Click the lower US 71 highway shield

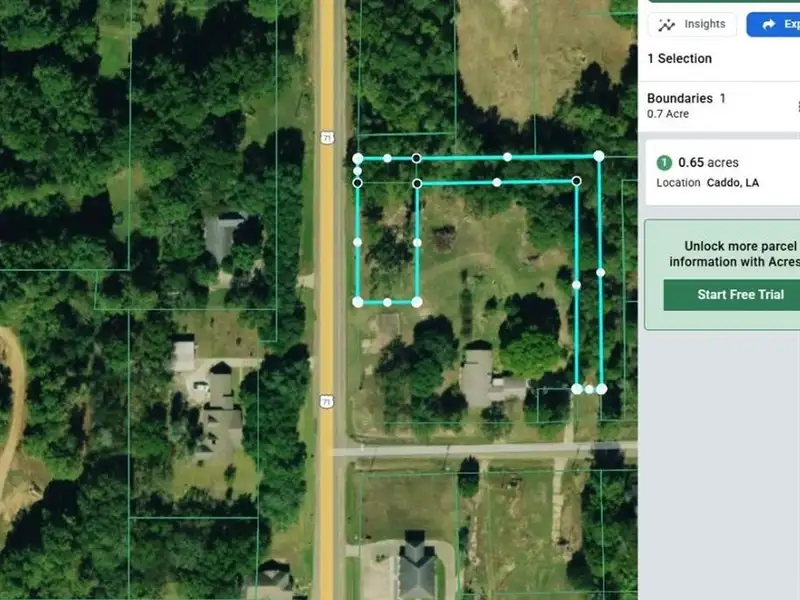[x=327, y=402]
